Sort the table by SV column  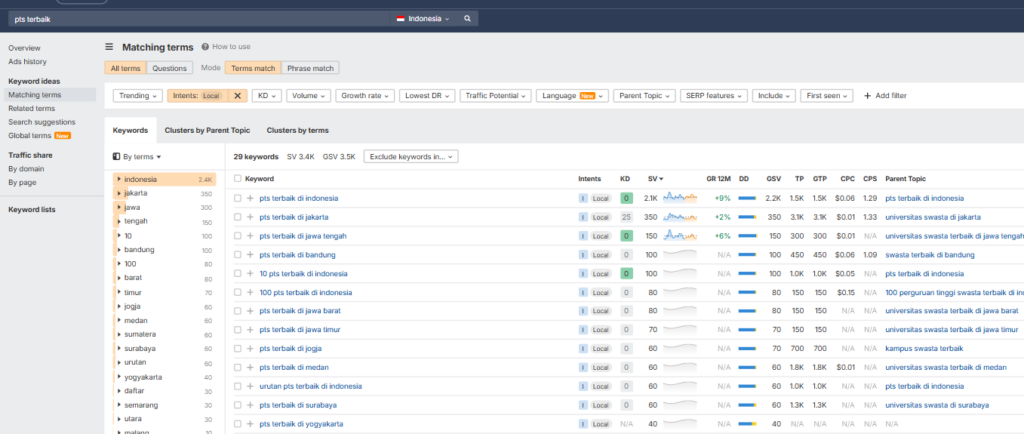point(655,179)
